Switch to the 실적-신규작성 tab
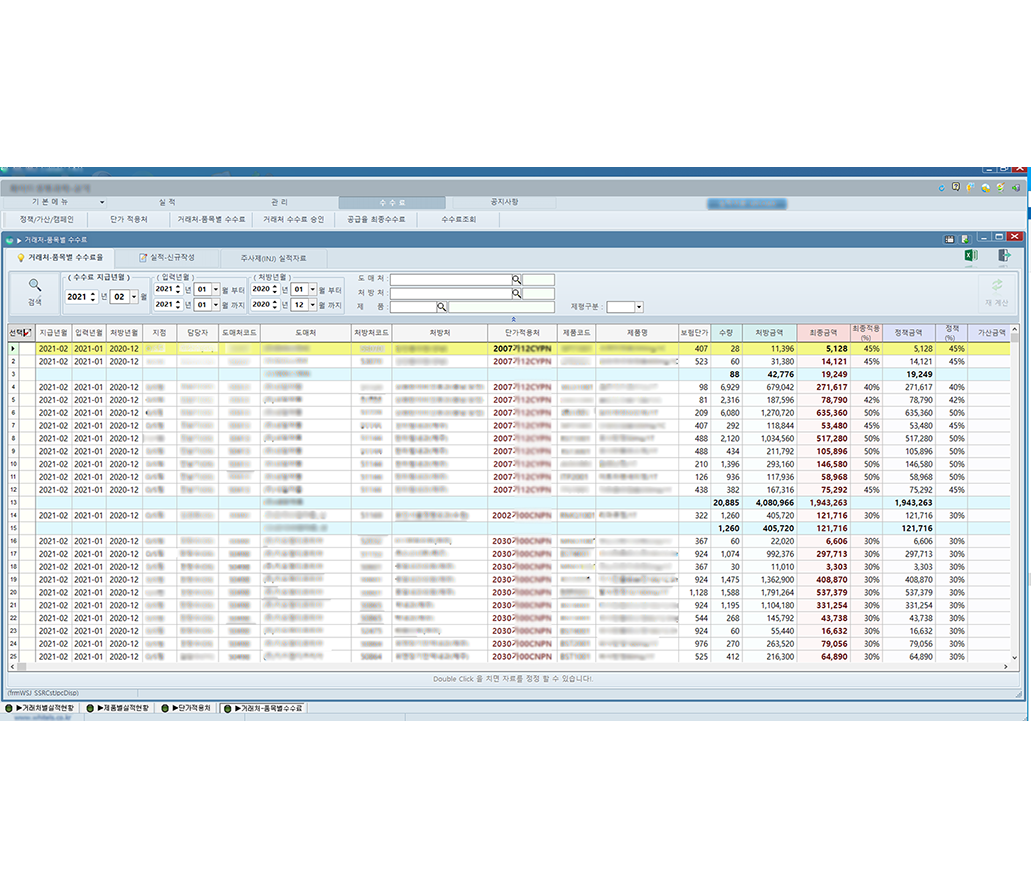 (167, 258)
